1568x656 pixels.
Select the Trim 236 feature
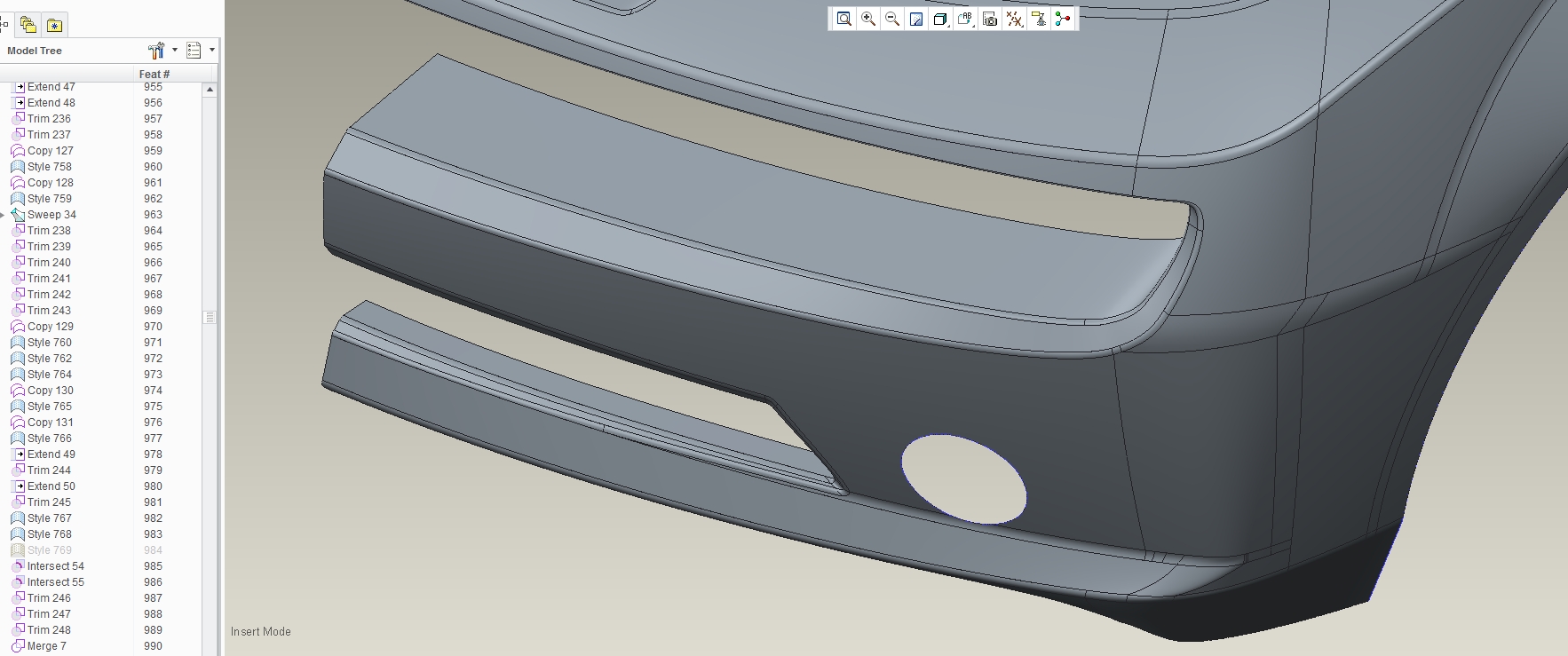click(x=49, y=119)
